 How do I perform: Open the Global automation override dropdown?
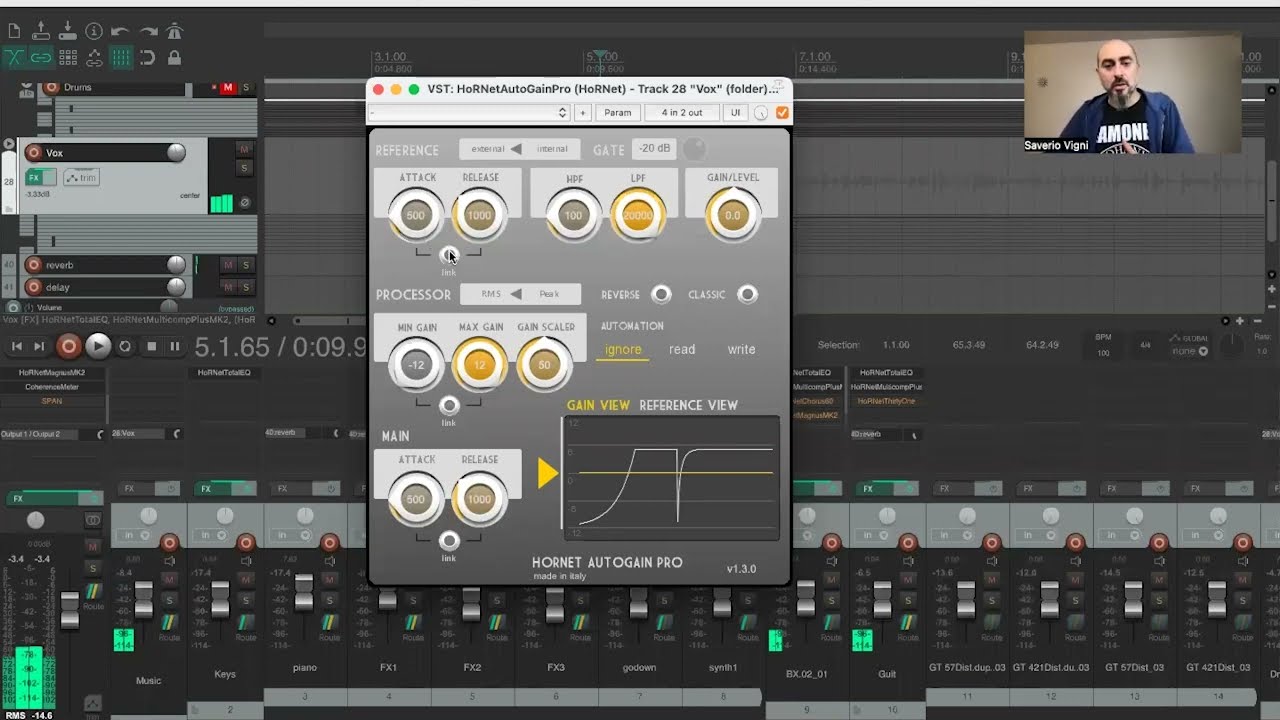1189,351
